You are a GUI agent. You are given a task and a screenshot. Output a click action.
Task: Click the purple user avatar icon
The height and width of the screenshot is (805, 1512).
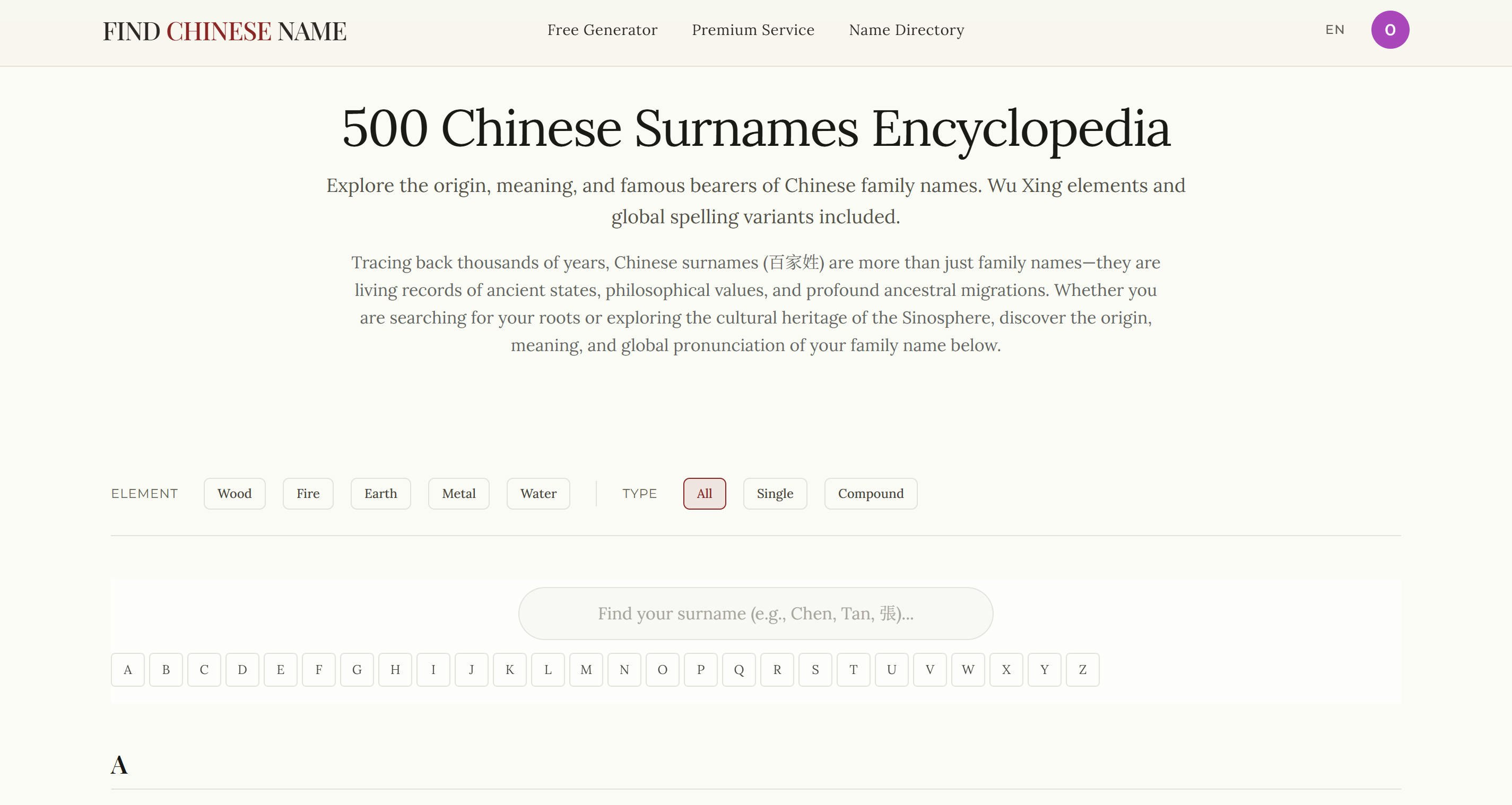1389,30
